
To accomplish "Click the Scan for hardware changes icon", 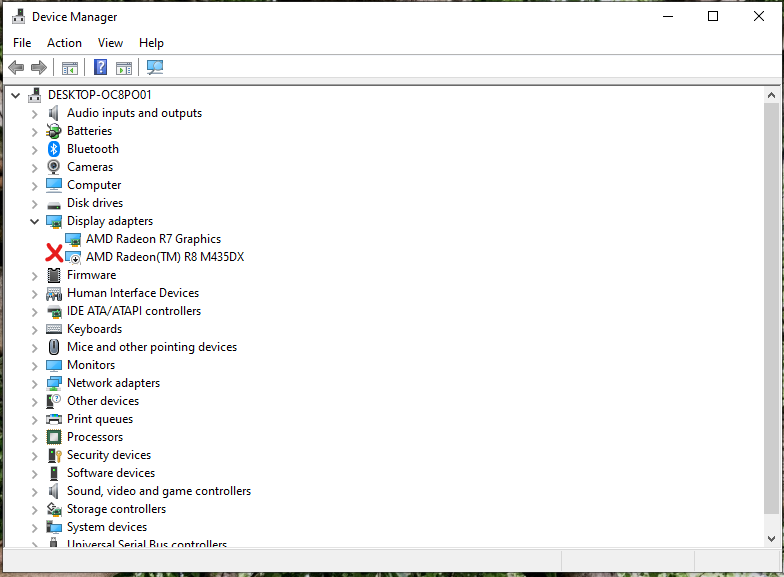I will [x=155, y=67].
